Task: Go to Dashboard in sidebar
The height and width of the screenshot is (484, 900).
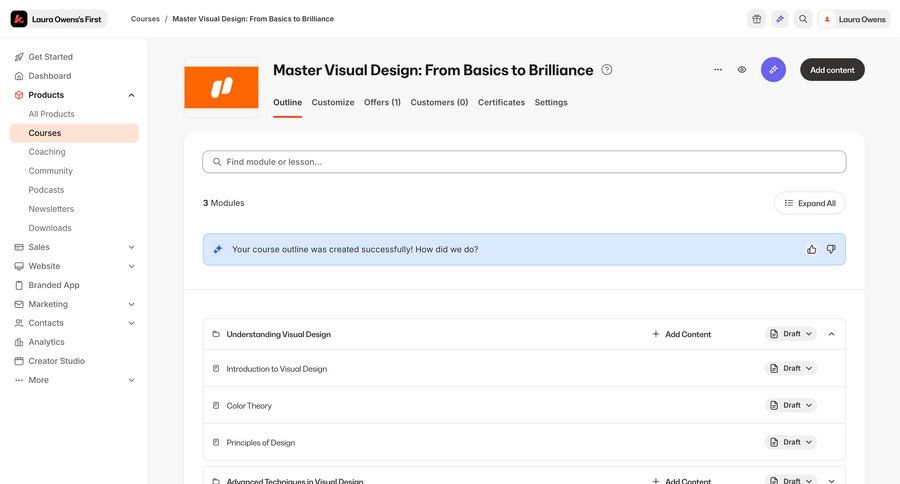Action: 50,76
